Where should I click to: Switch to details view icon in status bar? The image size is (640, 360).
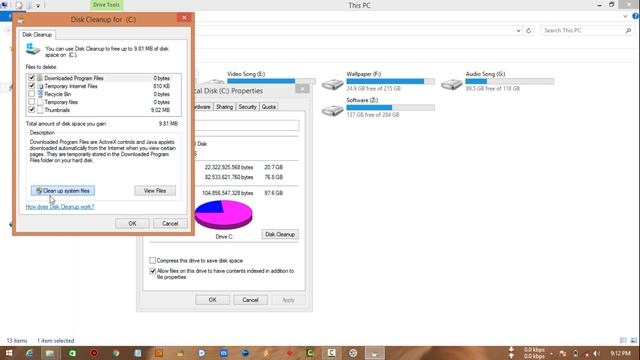tap(623, 340)
